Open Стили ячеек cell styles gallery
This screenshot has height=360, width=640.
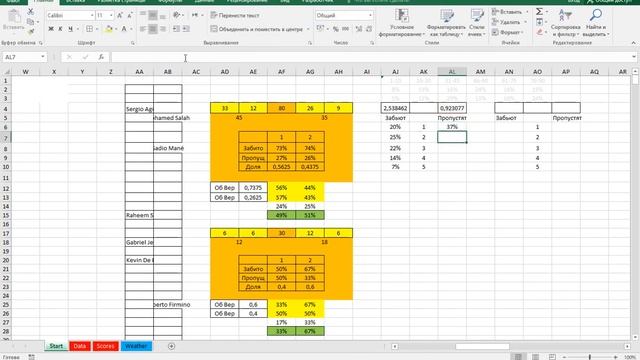click(x=476, y=23)
